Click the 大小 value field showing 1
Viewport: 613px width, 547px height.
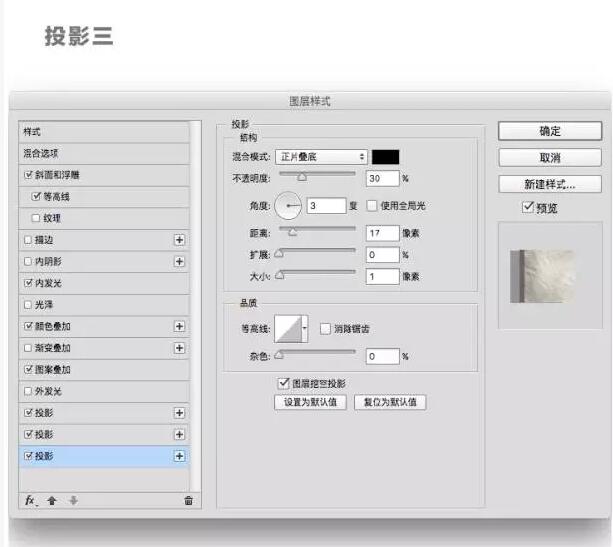pyautogui.click(x=383, y=276)
